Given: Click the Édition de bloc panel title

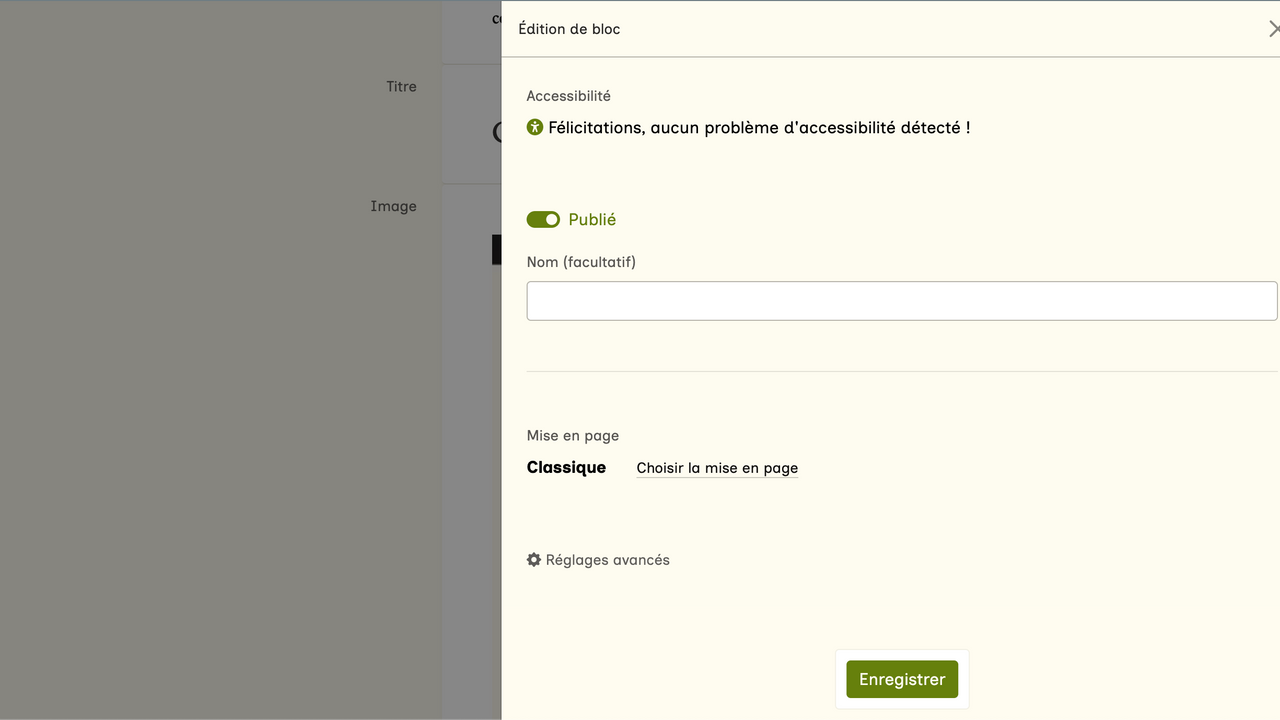Looking at the screenshot, I should click(x=569, y=29).
